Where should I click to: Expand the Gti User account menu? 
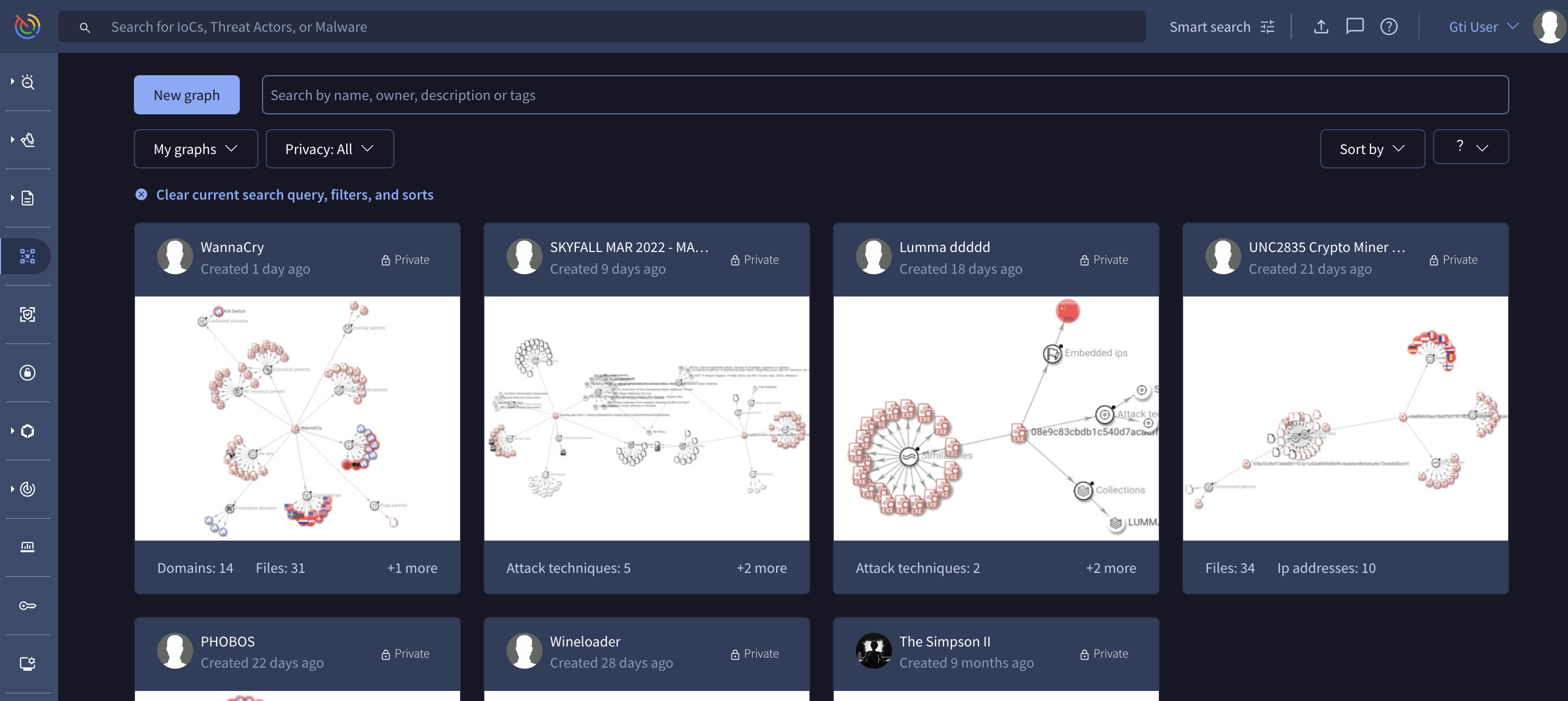pos(1483,27)
